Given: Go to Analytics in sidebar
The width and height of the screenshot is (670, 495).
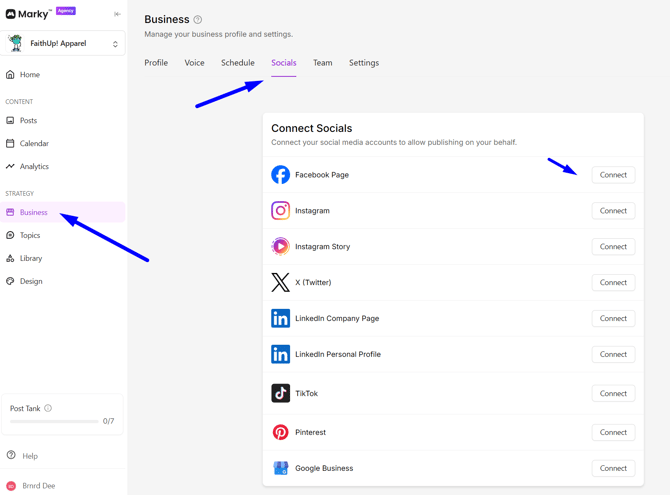Looking at the screenshot, I should pyautogui.click(x=34, y=167).
